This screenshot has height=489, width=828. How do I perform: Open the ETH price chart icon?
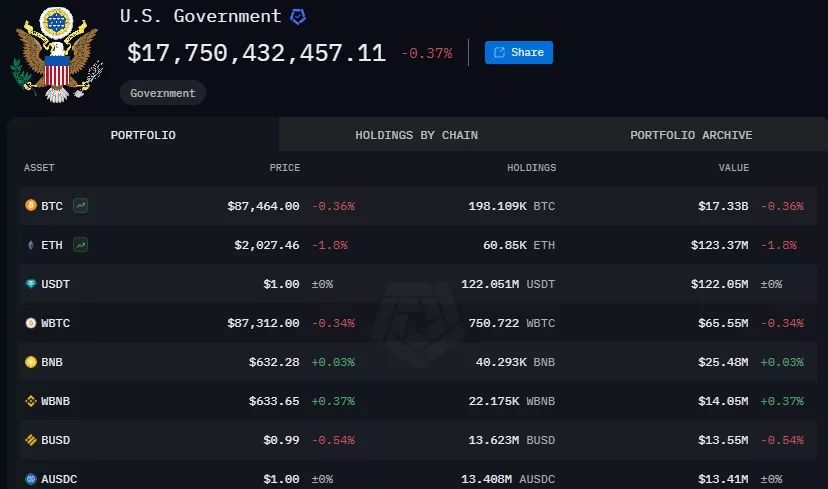80,244
